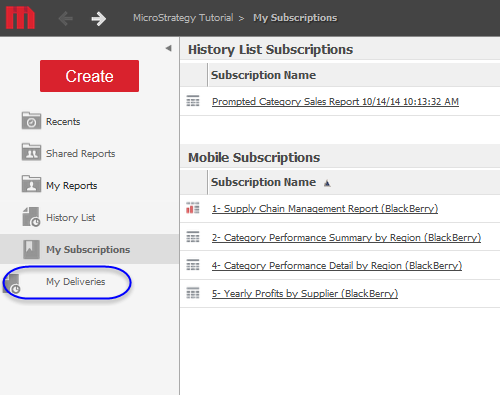The height and width of the screenshot is (395, 500).
Task: Open Shared Reports in the sidebar
Action: 80,153
